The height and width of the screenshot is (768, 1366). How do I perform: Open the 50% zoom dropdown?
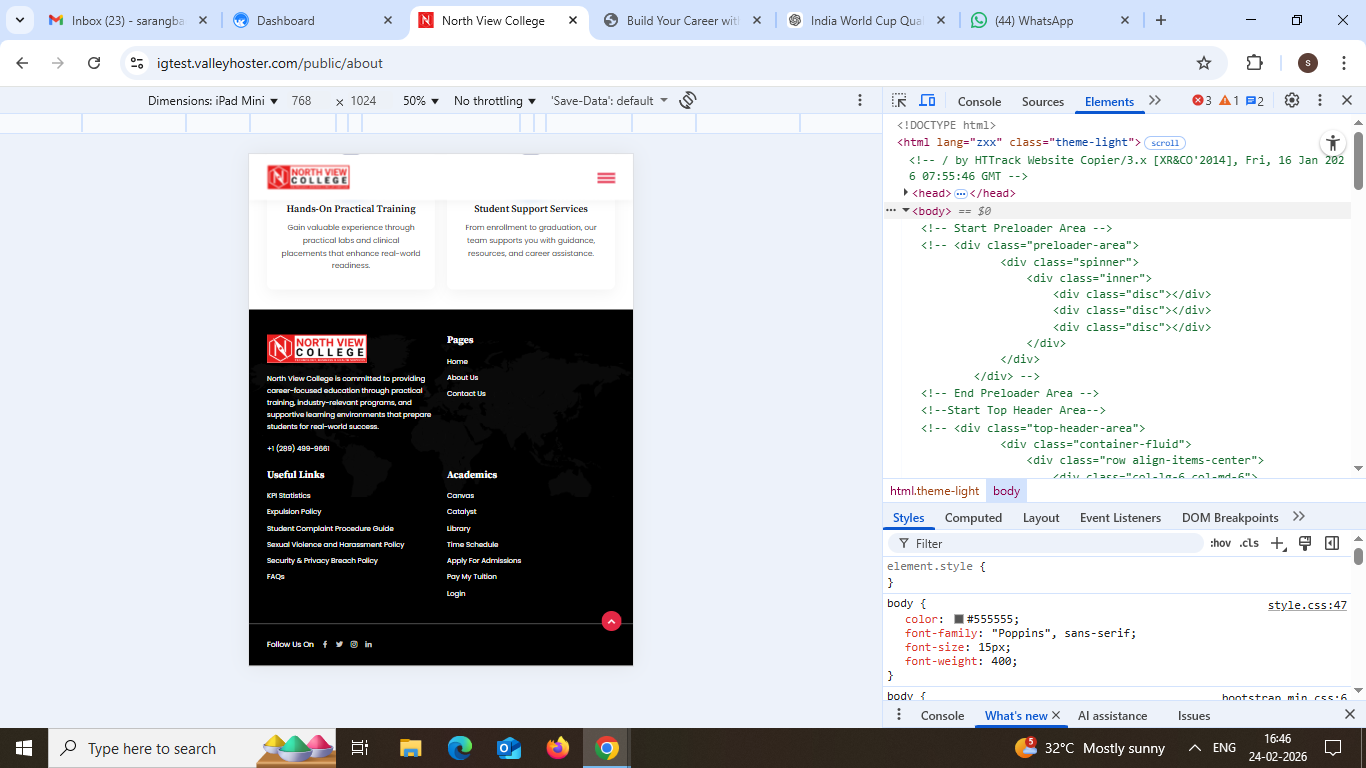tap(421, 101)
